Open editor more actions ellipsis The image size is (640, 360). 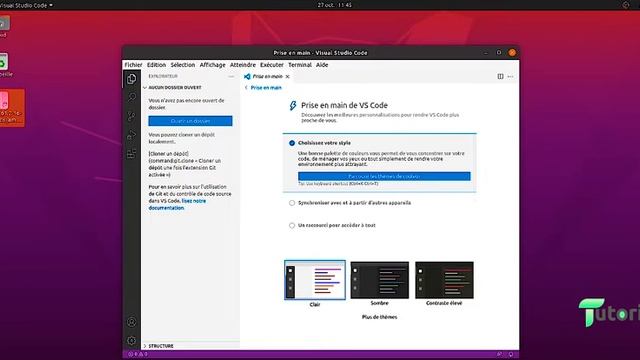coord(510,76)
